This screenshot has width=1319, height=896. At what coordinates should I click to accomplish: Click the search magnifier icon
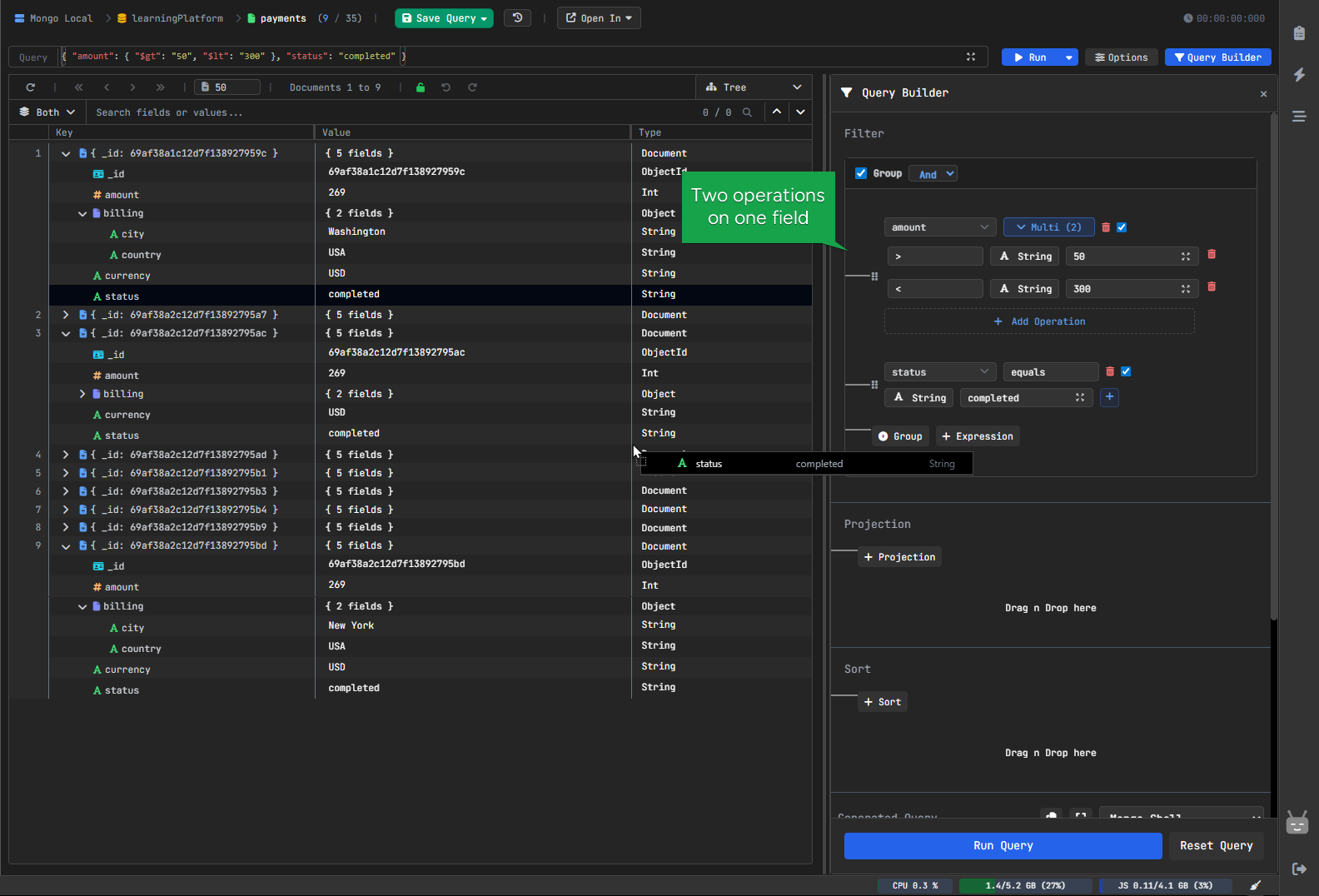pyautogui.click(x=747, y=112)
